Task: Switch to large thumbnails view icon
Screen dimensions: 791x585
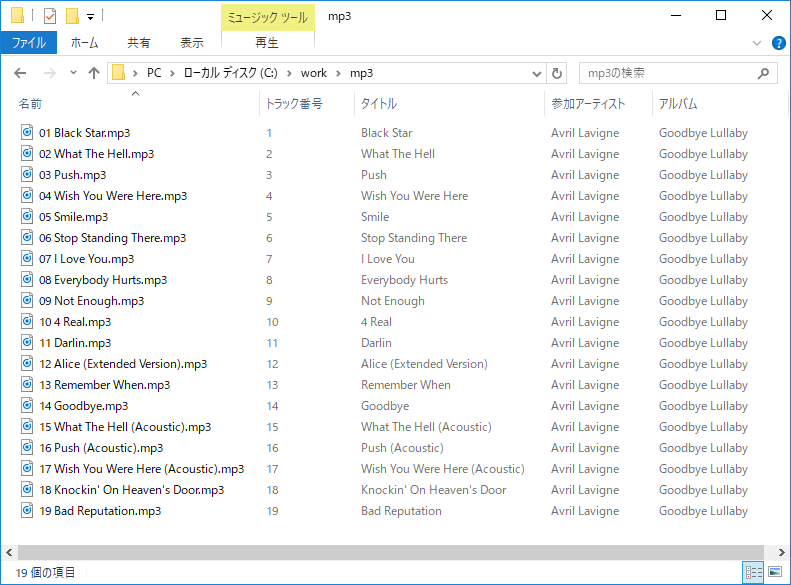Action: [x=775, y=572]
